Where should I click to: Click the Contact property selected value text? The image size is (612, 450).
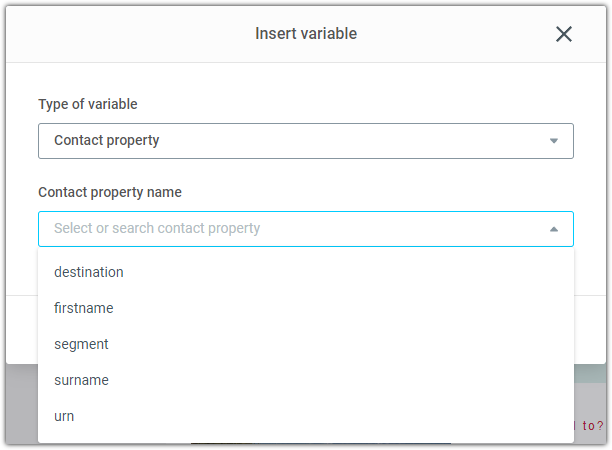click(x=107, y=141)
